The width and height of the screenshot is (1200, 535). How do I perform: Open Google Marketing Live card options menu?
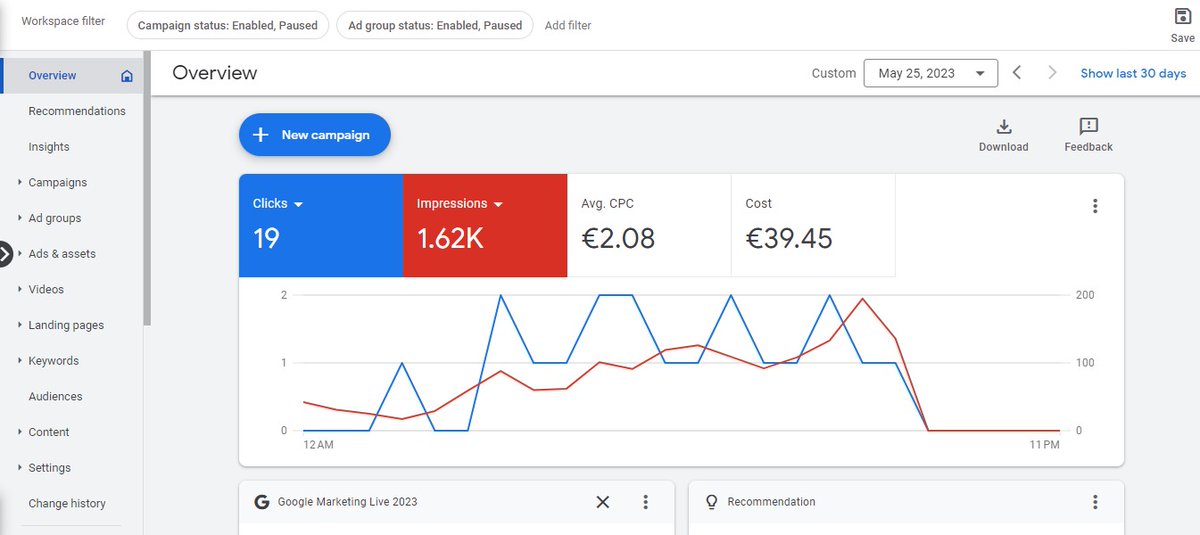click(646, 502)
